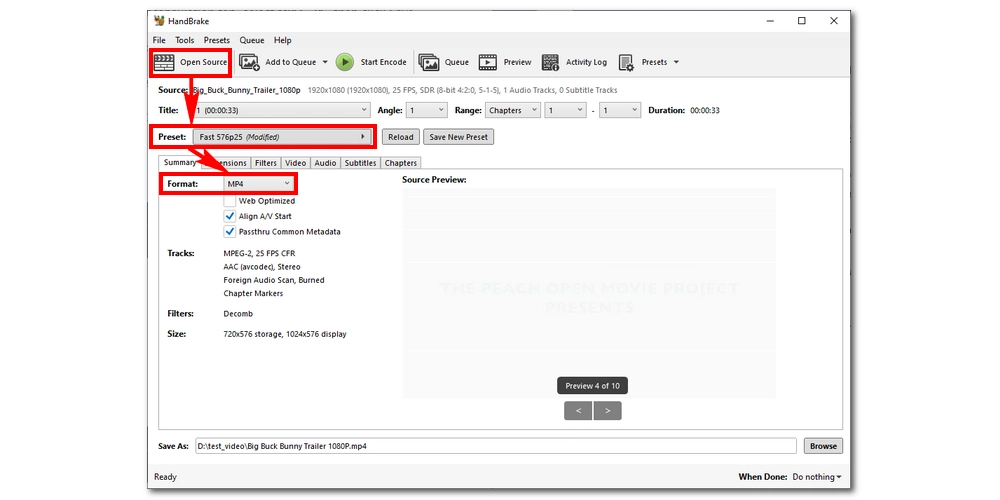Click the 'Decomb' filter text
This screenshot has width=1000, height=500.
(239, 314)
